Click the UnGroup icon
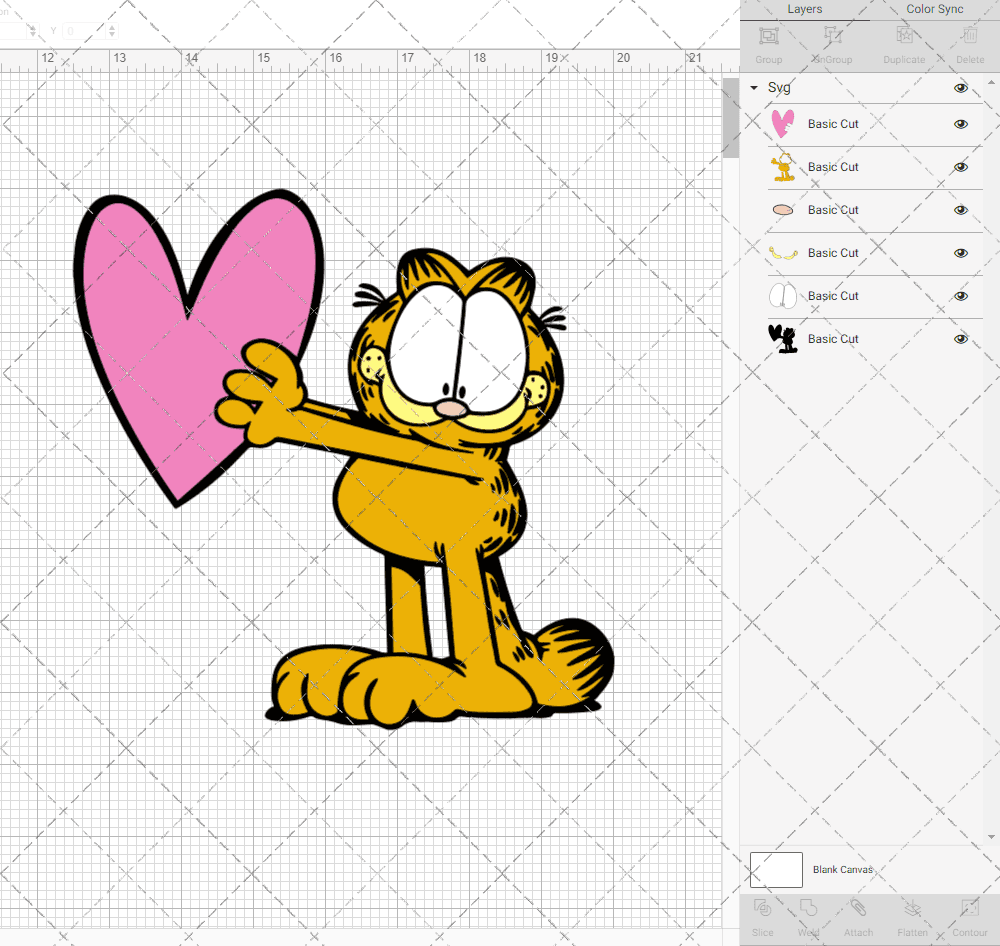1000x946 pixels. point(832,36)
